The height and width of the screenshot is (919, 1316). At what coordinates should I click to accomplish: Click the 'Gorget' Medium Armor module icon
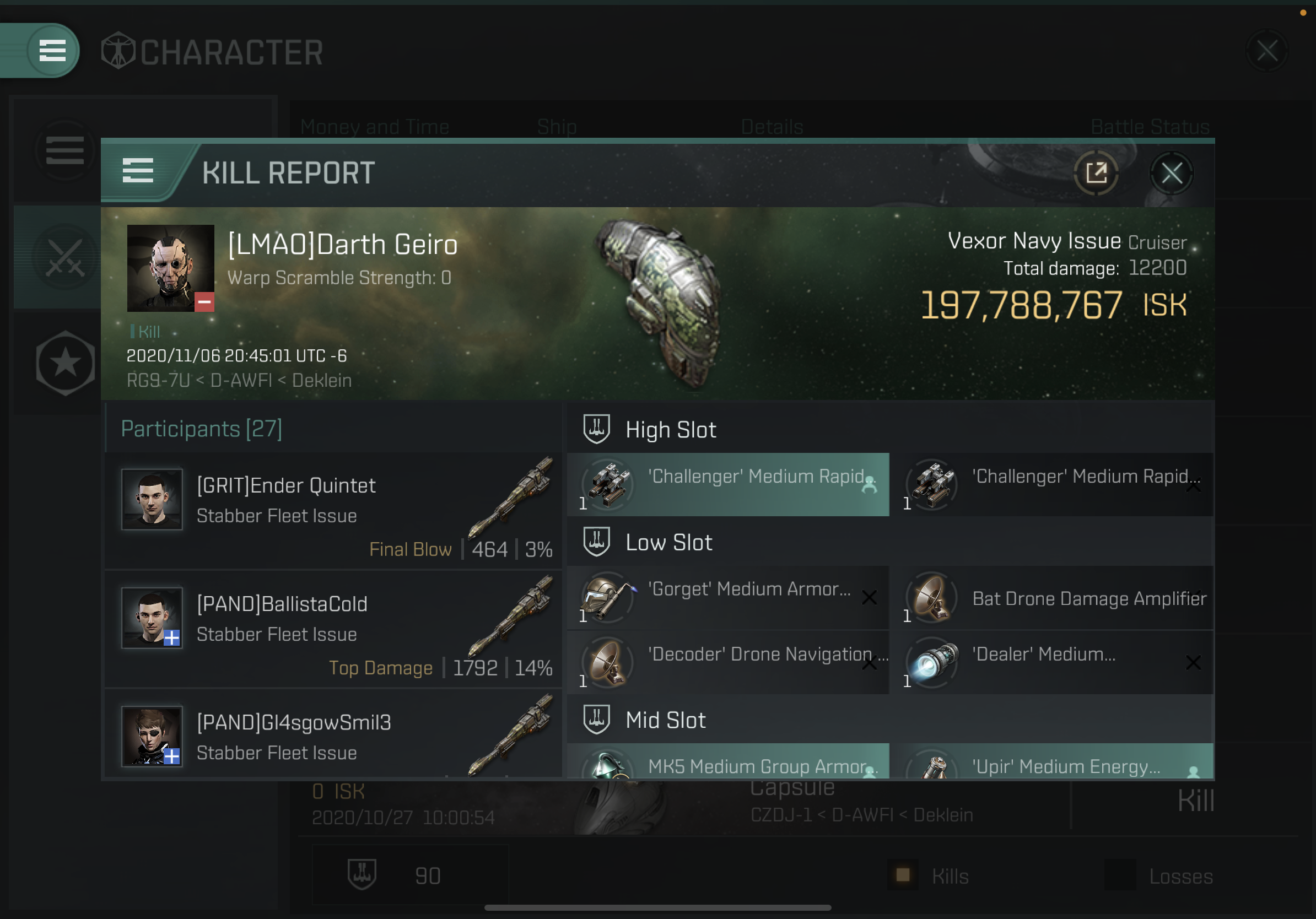pos(607,598)
